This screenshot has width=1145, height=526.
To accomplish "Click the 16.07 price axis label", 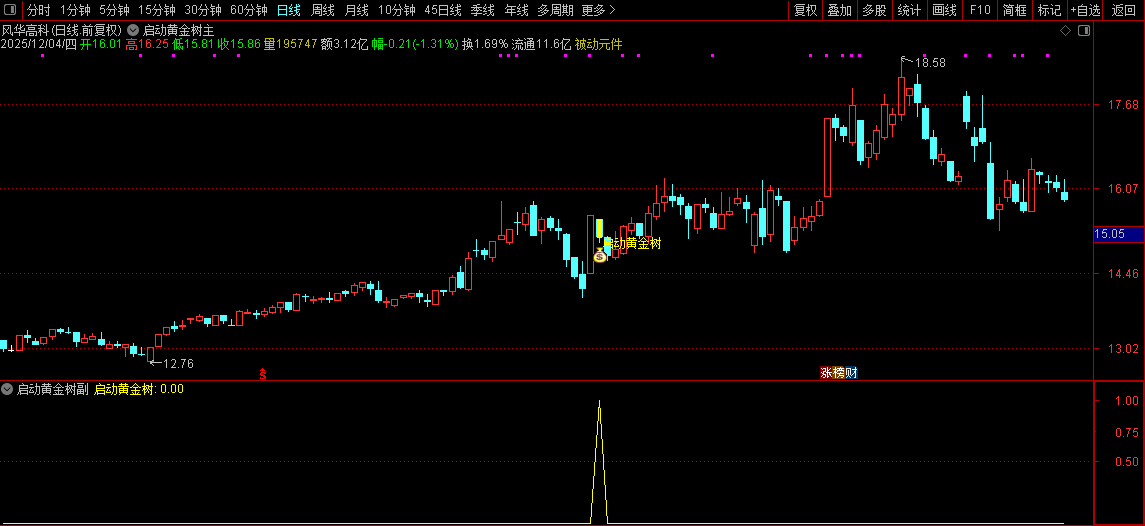I will pos(1123,188).
